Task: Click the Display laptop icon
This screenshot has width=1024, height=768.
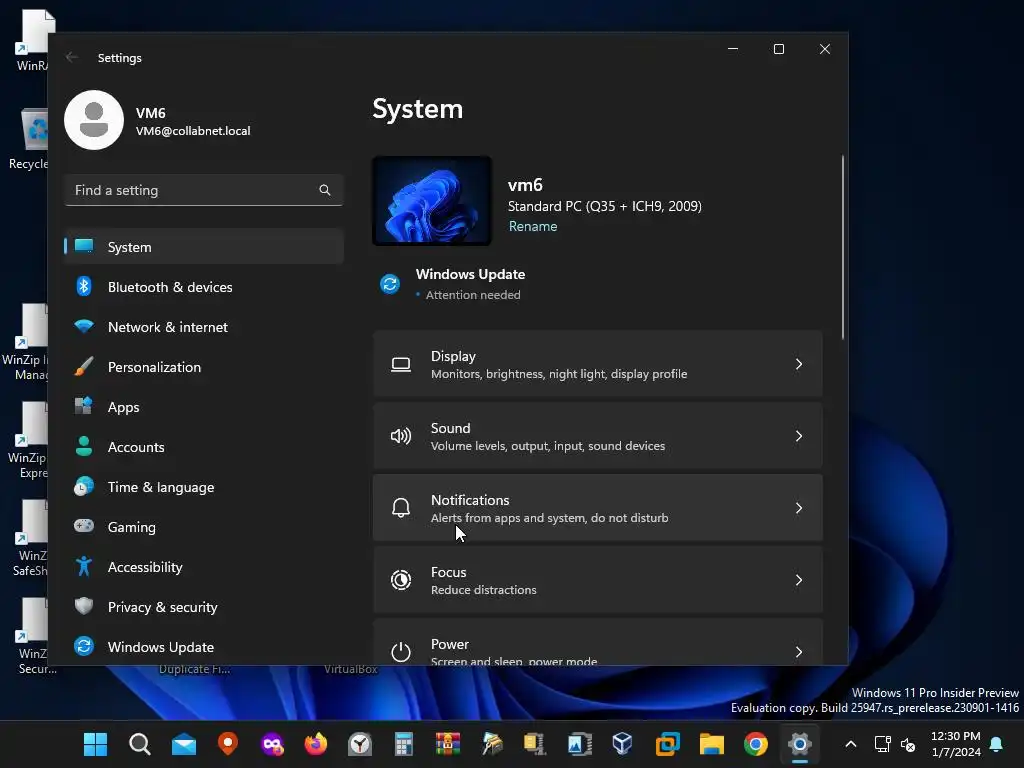Action: tap(401, 364)
